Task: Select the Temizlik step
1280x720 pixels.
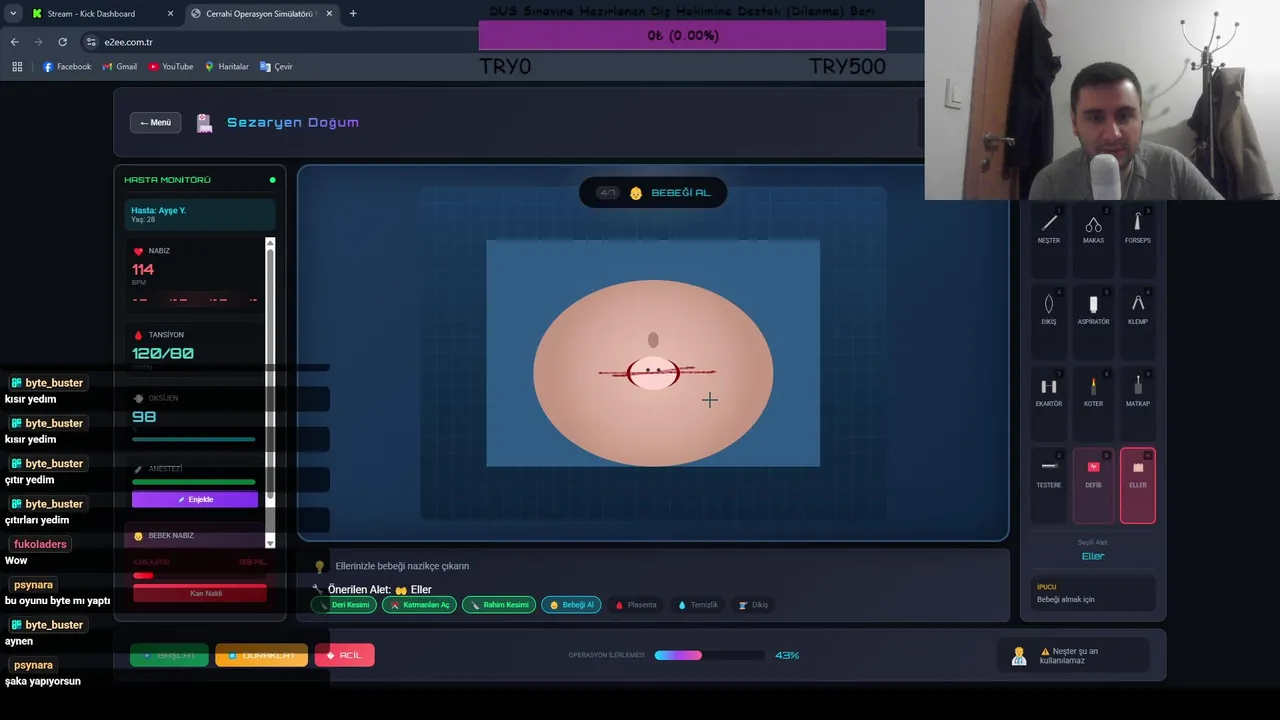Action: click(x=698, y=605)
